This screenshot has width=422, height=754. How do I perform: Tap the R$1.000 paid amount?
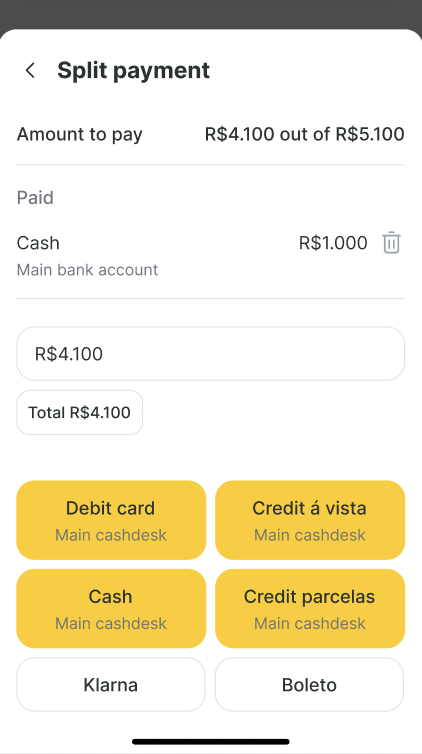[x=333, y=243]
